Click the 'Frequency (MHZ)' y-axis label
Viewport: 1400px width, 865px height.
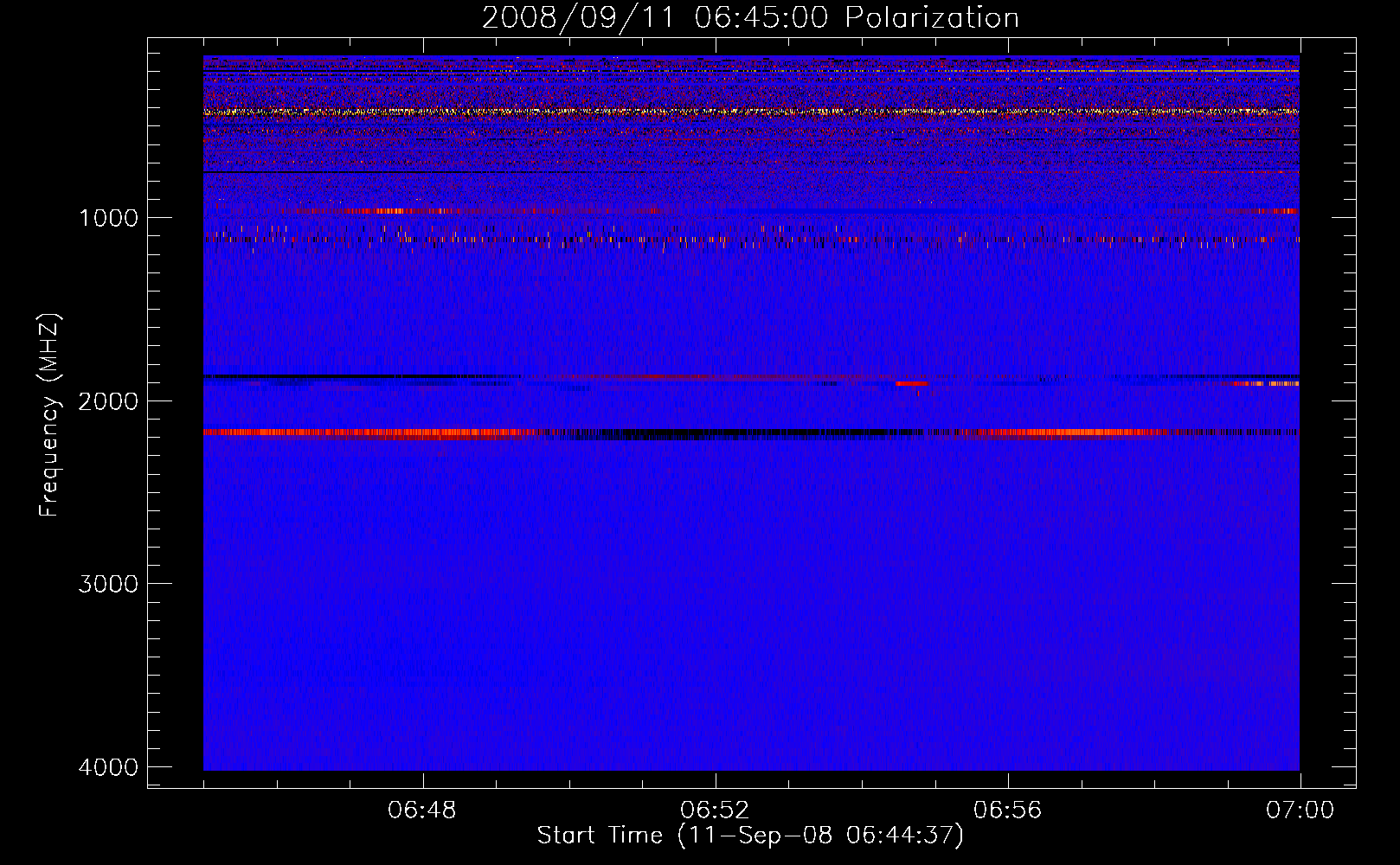click(49, 415)
